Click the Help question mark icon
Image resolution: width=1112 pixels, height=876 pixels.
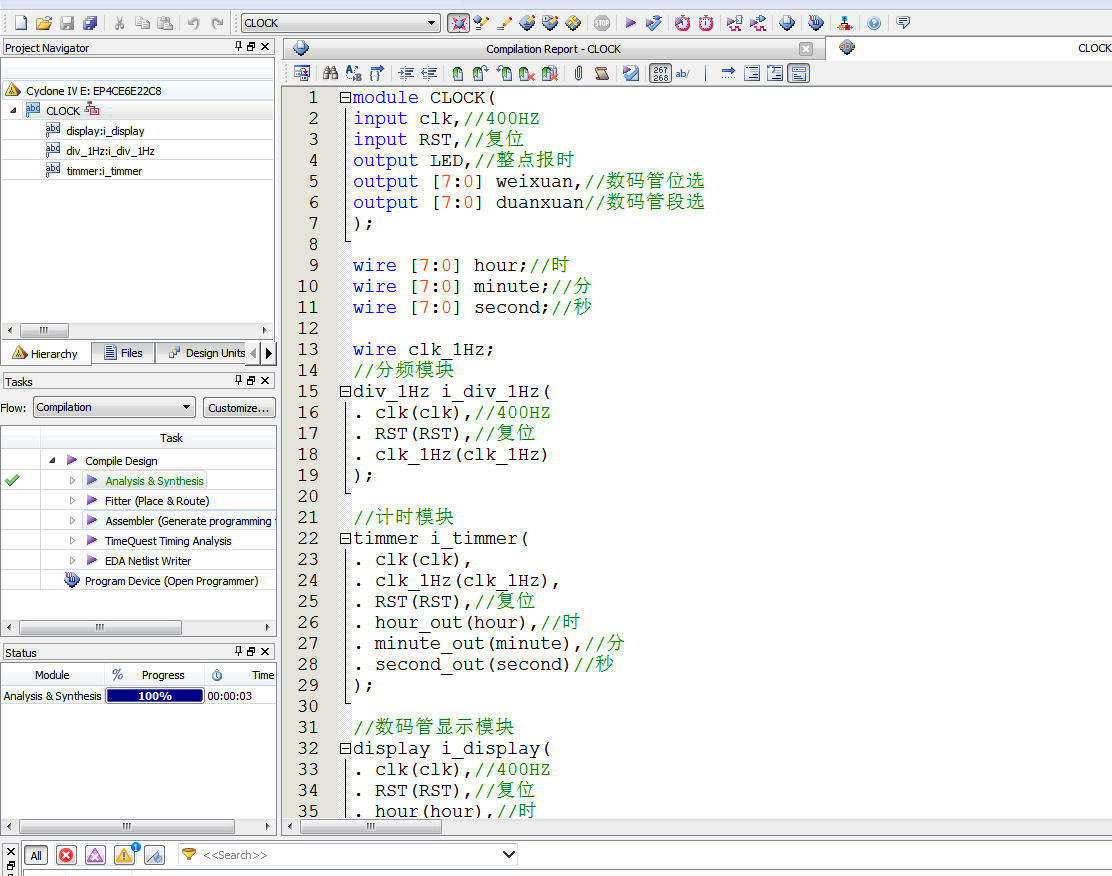pos(874,23)
